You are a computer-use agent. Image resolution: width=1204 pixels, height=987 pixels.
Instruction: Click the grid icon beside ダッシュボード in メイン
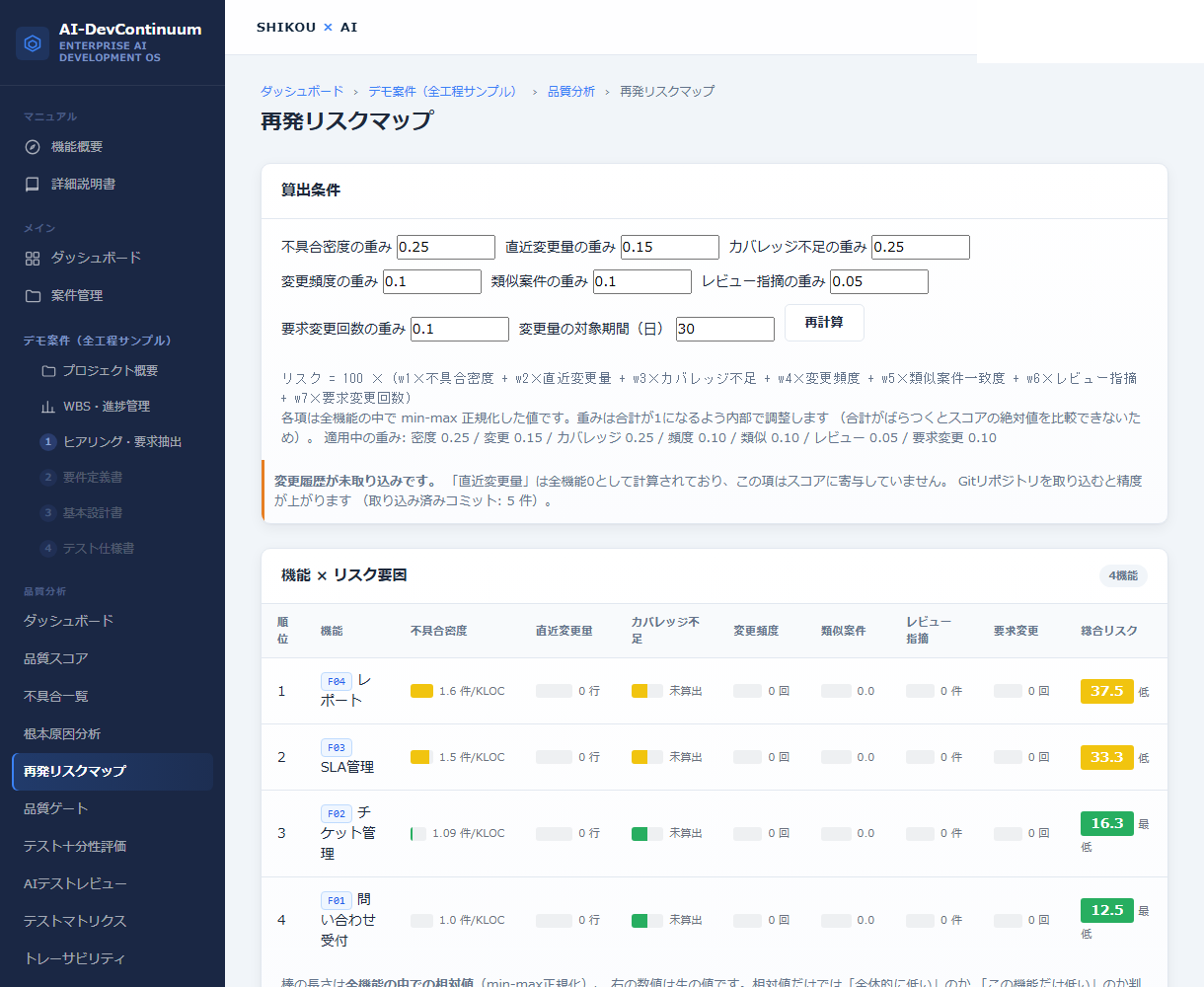pos(33,259)
